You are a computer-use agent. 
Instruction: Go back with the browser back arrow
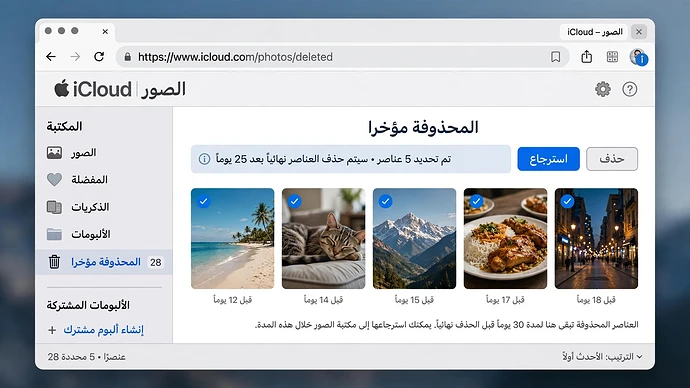(51, 57)
